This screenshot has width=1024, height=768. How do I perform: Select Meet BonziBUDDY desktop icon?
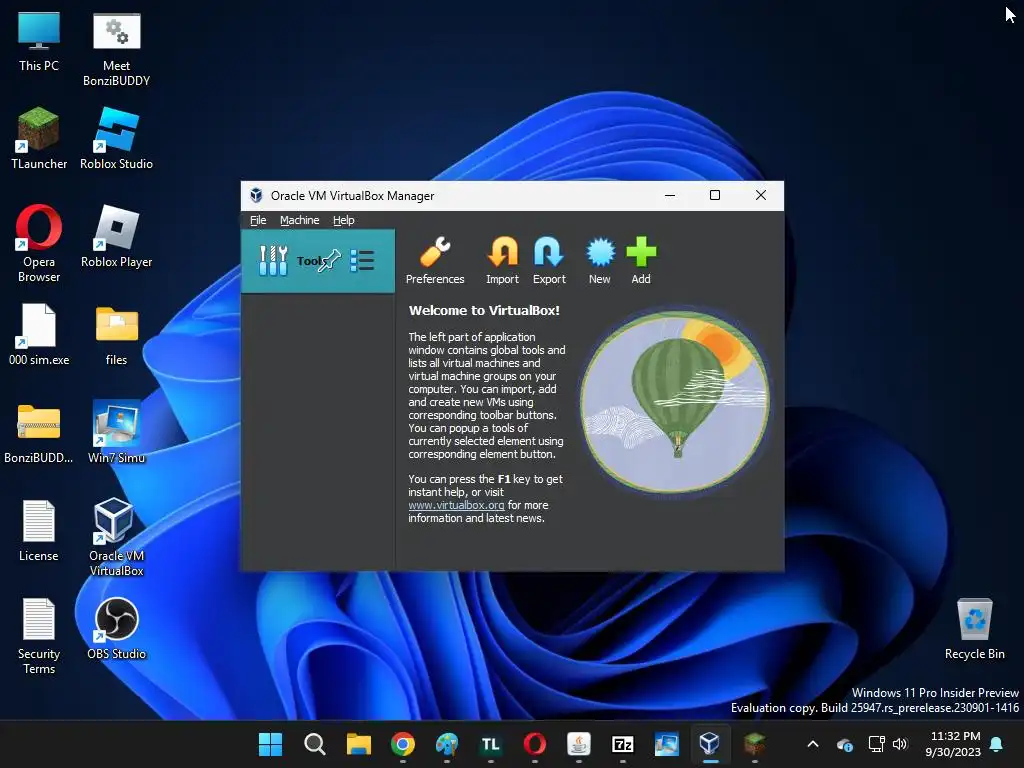116,50
